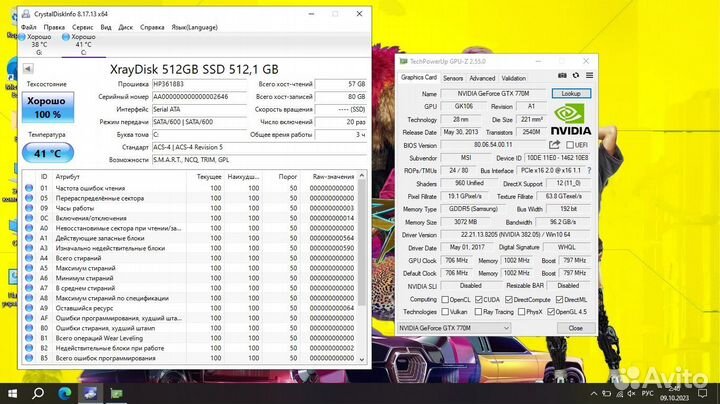Image resolution: width=720 pixels, height=404 pixels.
Task: Click the Serial ATA interface field
Action: (x=199, y=109)
